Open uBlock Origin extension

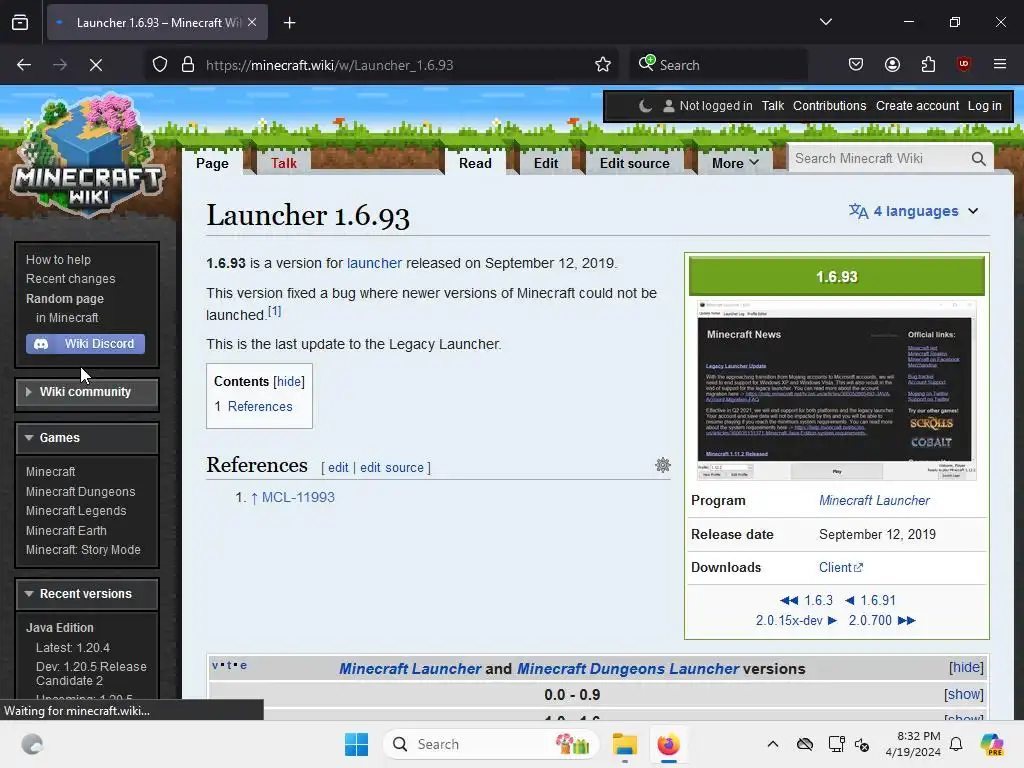[964, 64]
